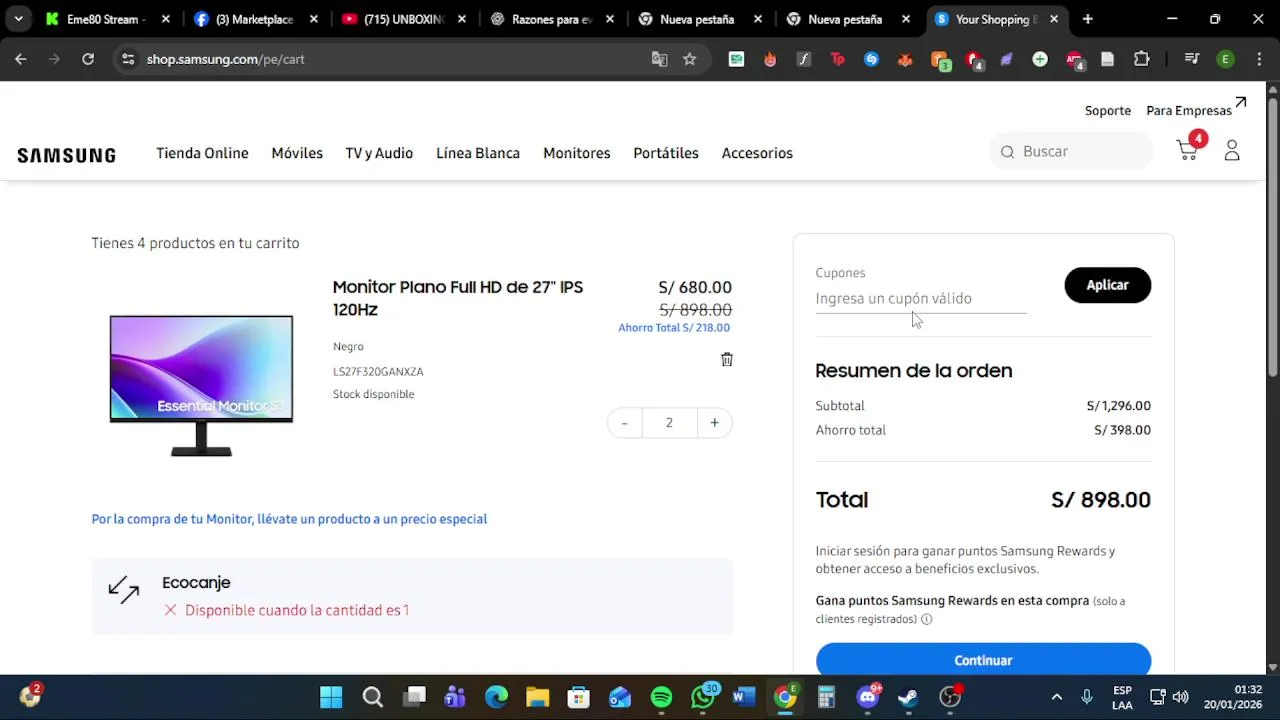Click the Total S/ 898.00 amount
This screenshot has width=1280, height=720.
pos(1101,500)
